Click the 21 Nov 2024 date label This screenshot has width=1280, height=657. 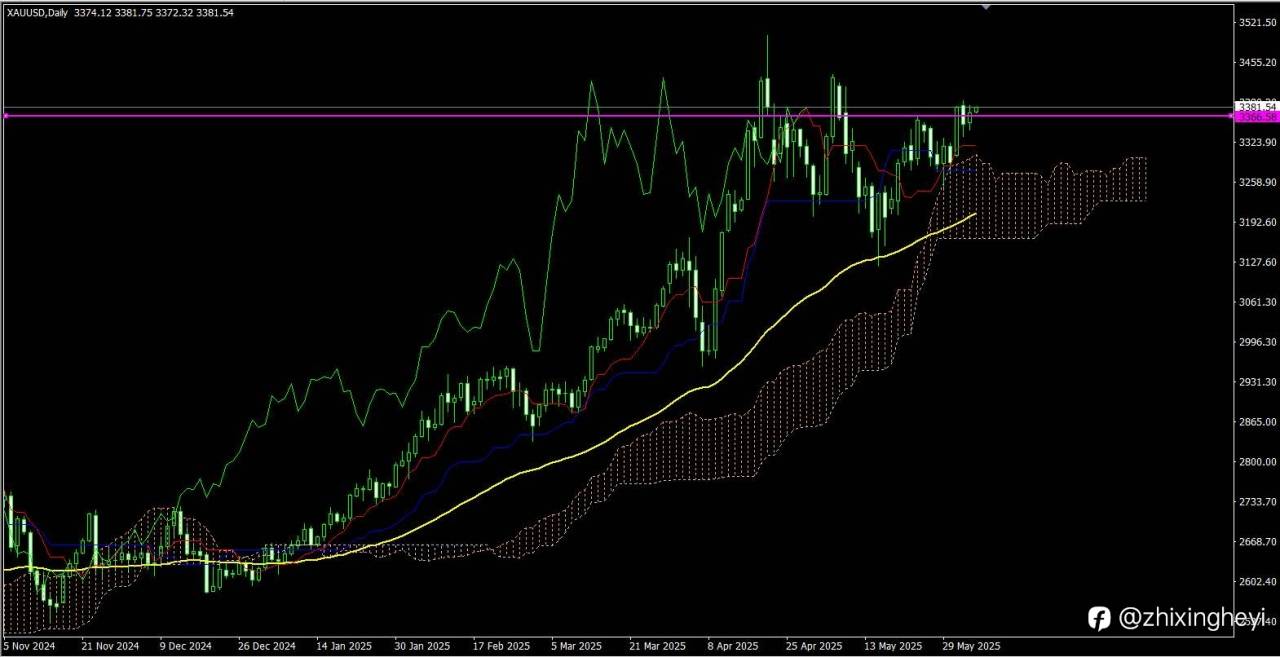(x=108, y=646)
